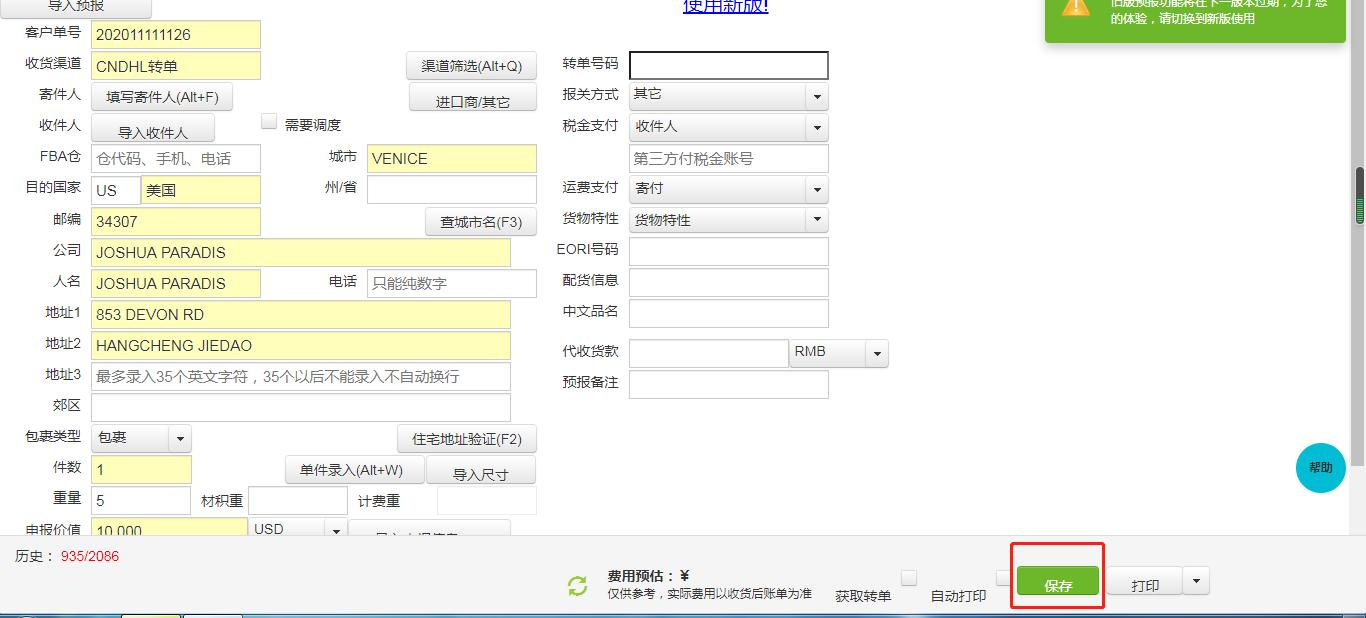1366x618 pixels.
Task: Click 单件录入(Alt+W) for piece entry
Action: point(354,469)
